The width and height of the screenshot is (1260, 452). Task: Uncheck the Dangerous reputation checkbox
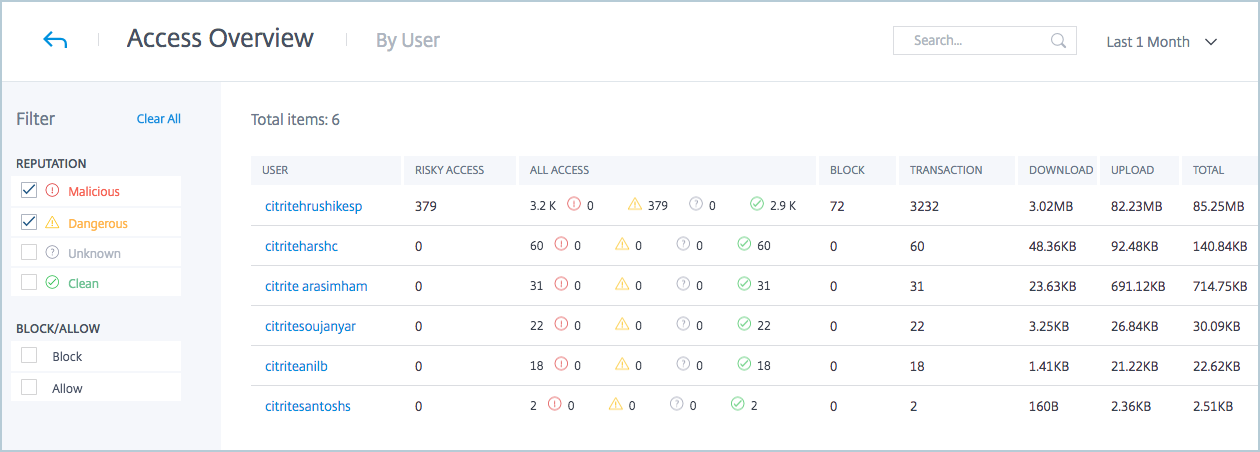tap(29, 222)
